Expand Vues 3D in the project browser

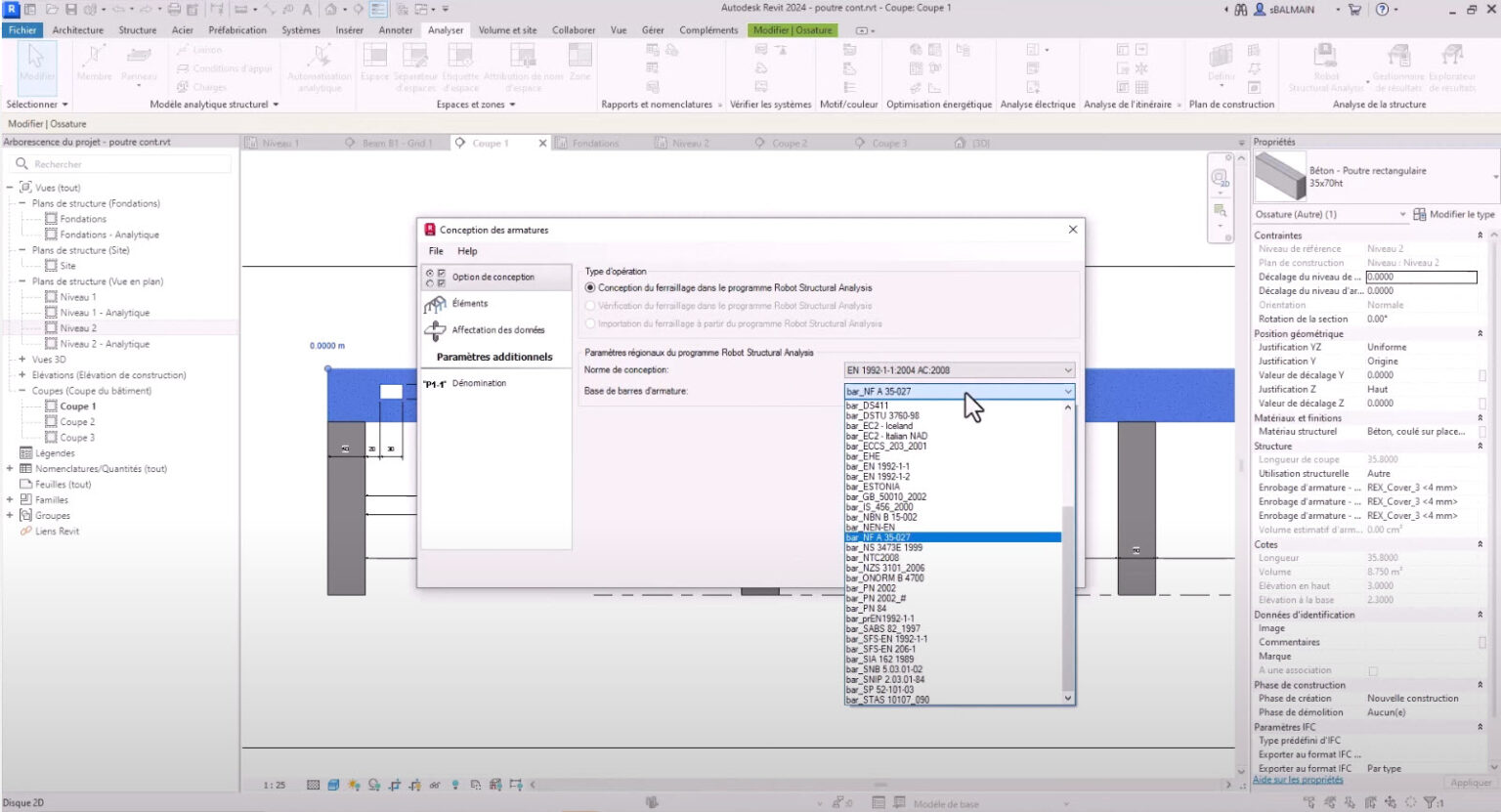[22, 359]
